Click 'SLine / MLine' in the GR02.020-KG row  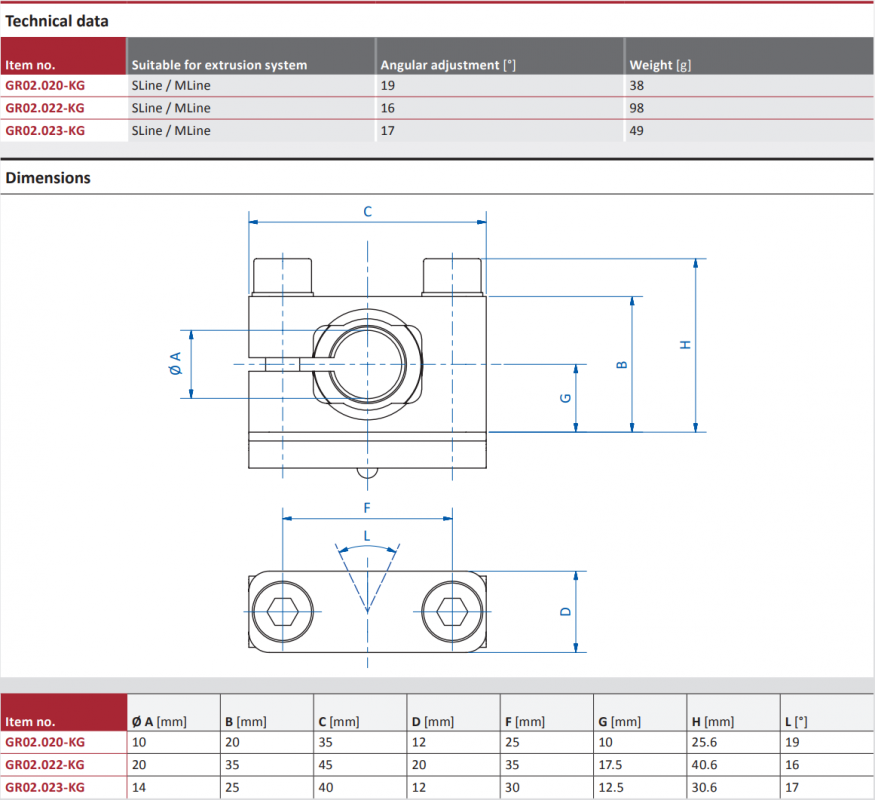tap(171, 85)
